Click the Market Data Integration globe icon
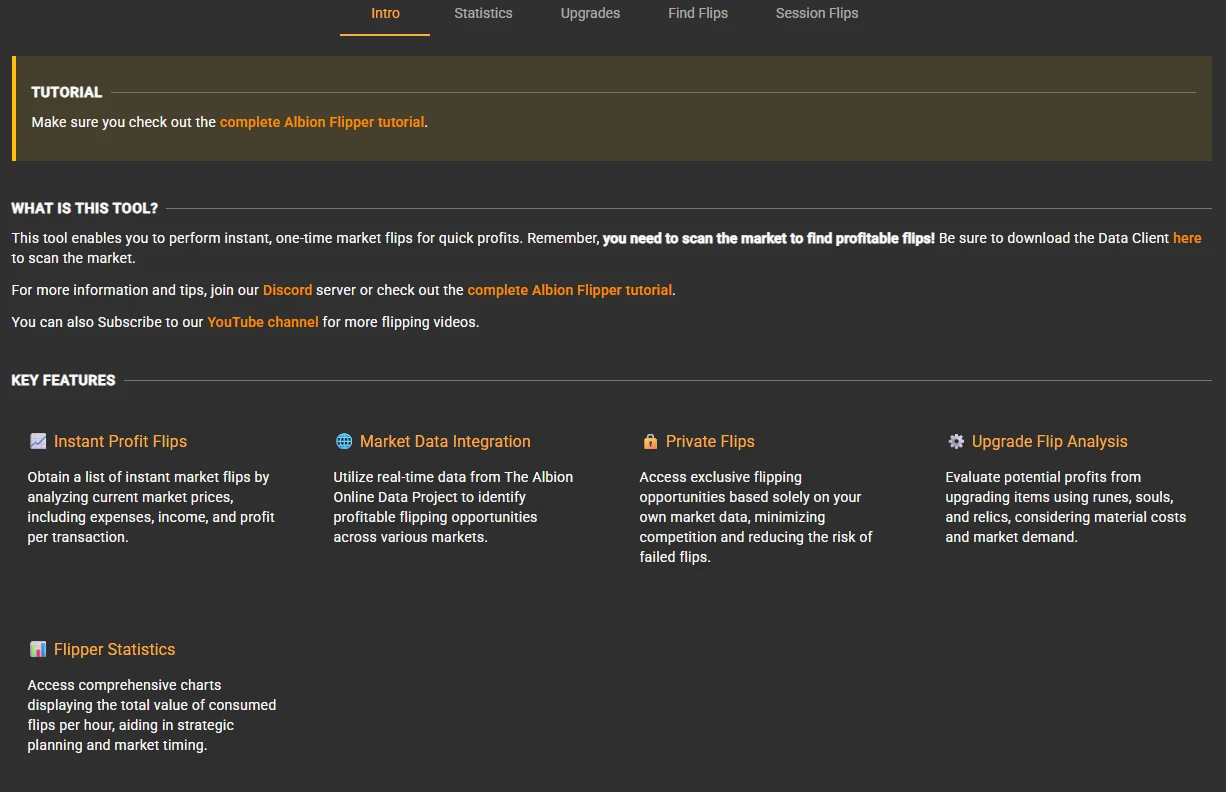This screenshot has width=1226, height=792. (344, 441)
